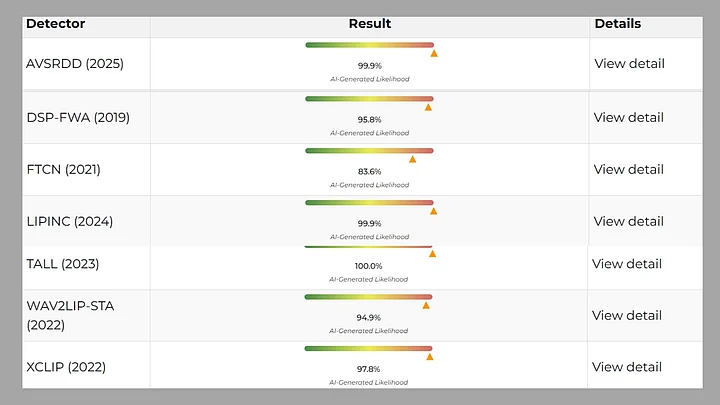
Task: Open View detail for LIPINC (2024)
Action: pyautogui.click(x=628, y=221)
